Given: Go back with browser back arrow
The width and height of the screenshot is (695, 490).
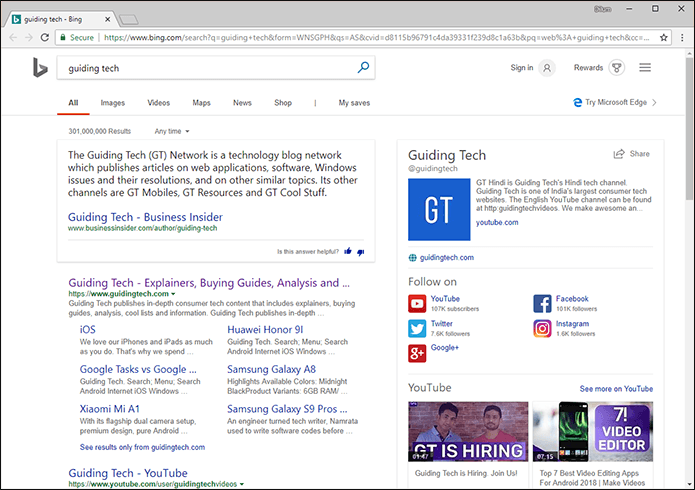Looking at the screenshot, I should click(13, 38).
